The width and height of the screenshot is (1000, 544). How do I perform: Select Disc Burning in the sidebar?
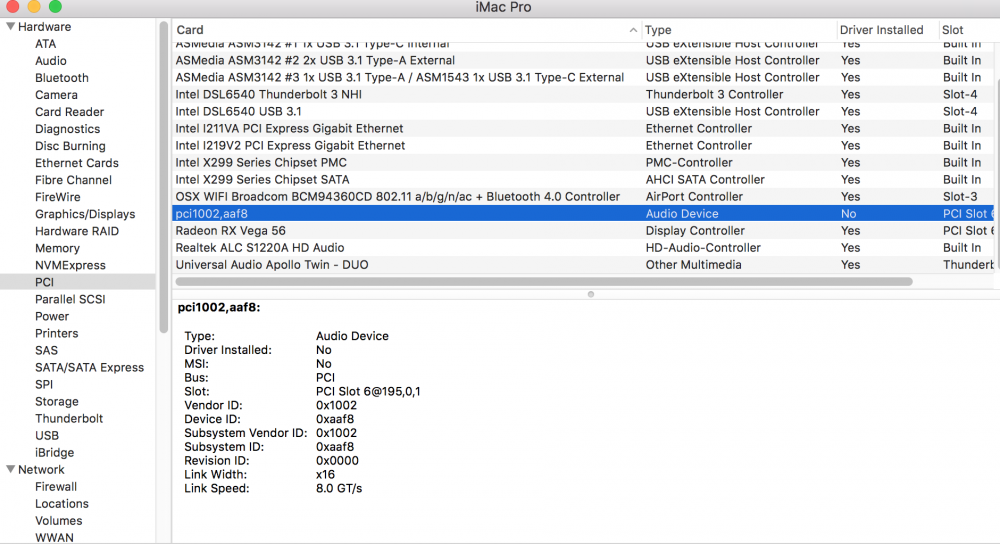pyautogui.click(x=70, y=146)
